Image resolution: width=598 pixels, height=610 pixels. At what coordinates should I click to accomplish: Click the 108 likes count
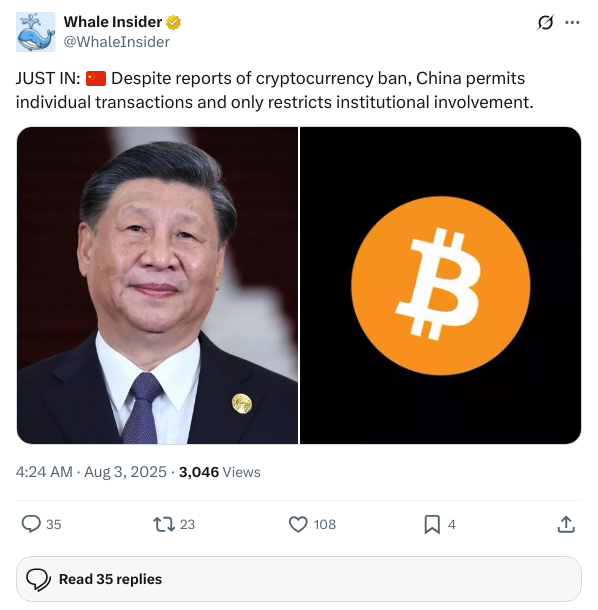pyautogui.click(x=324, y=524)
